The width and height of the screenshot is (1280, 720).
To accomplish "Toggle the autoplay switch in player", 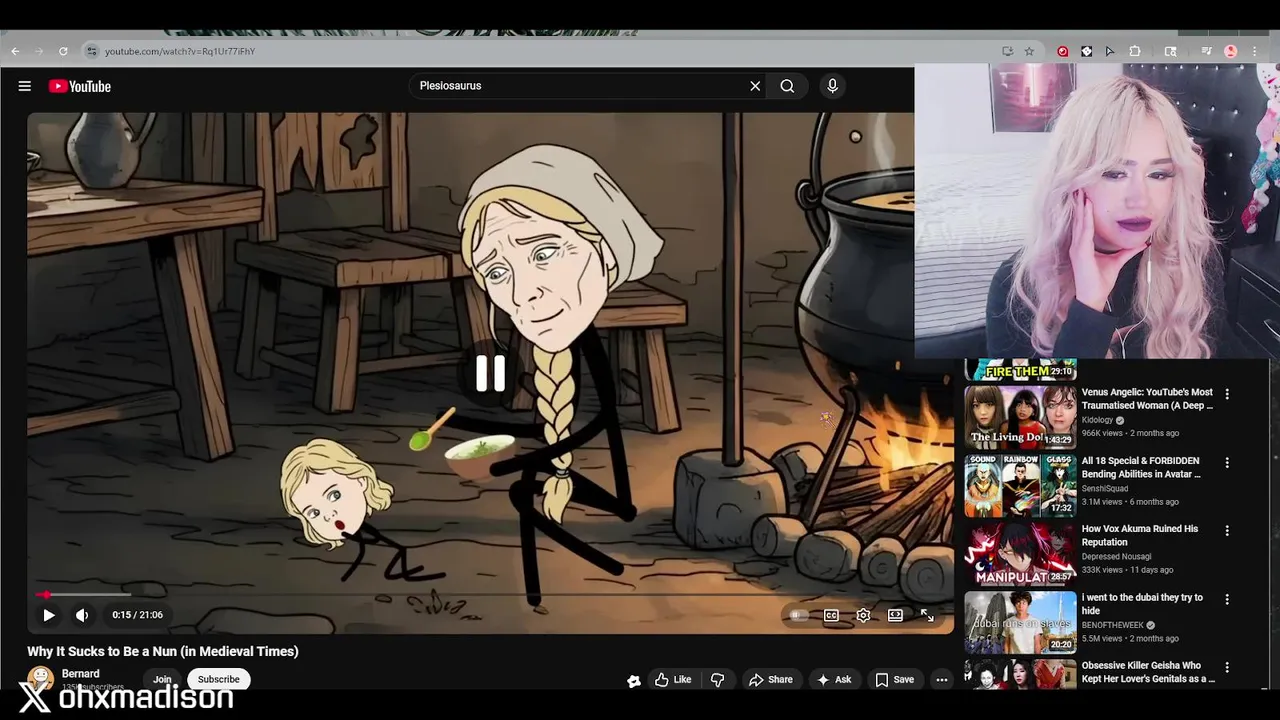I will pos(797,615).
